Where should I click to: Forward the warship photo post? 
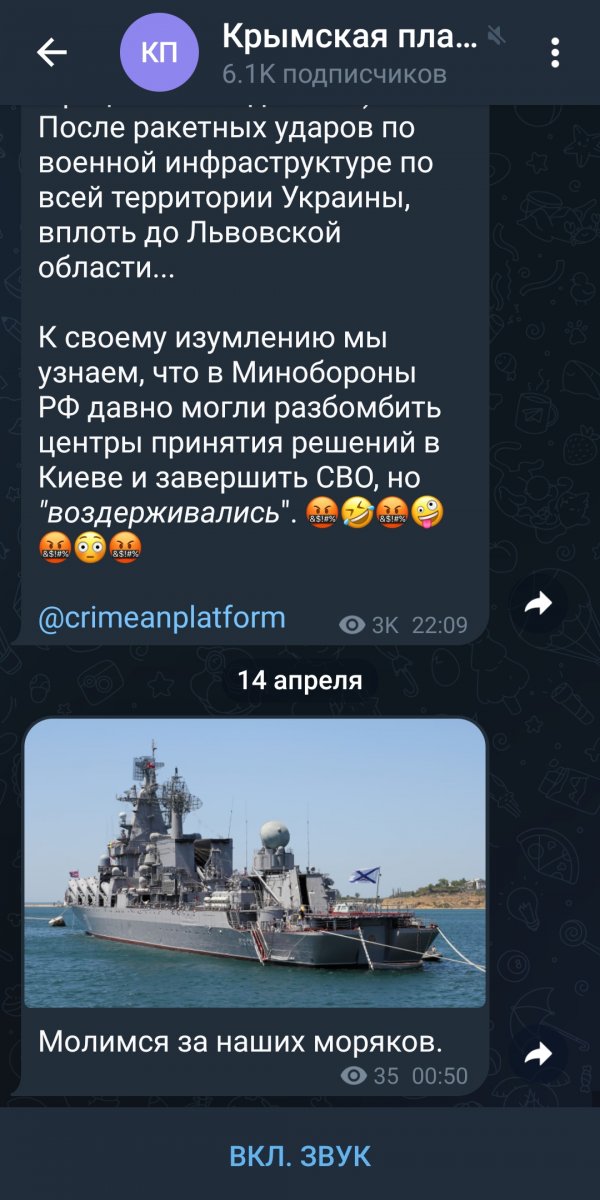[x=539, y=1053]
